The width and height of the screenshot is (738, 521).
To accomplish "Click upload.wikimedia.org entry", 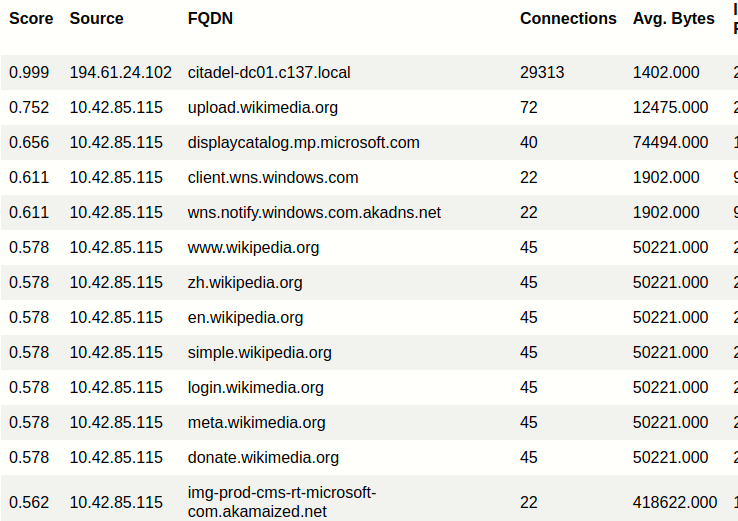I will tap(263, 107).
